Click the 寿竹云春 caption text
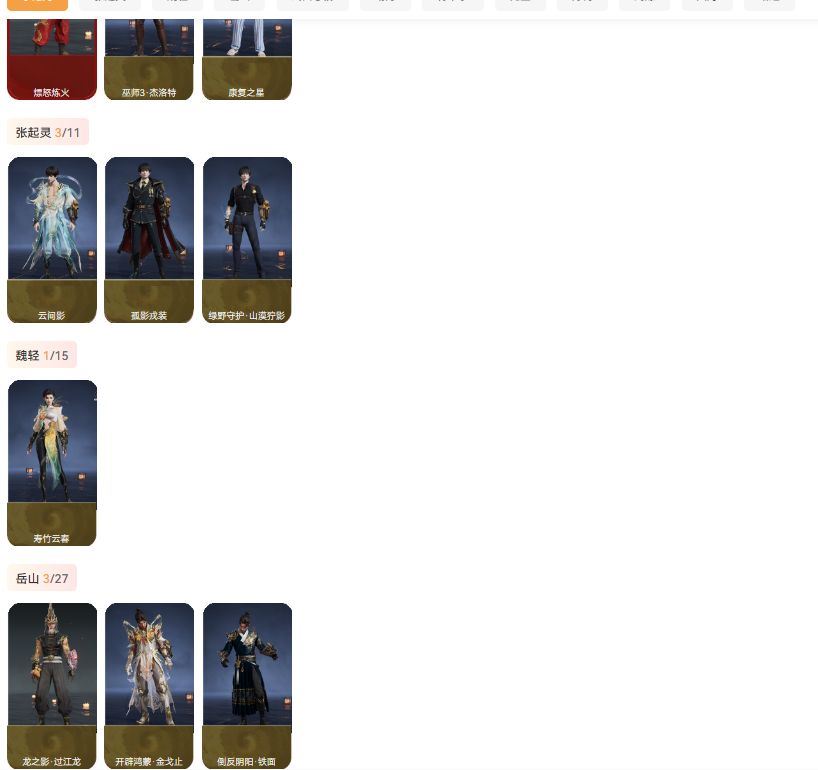The image size is (818, 770). pos(51,538)
